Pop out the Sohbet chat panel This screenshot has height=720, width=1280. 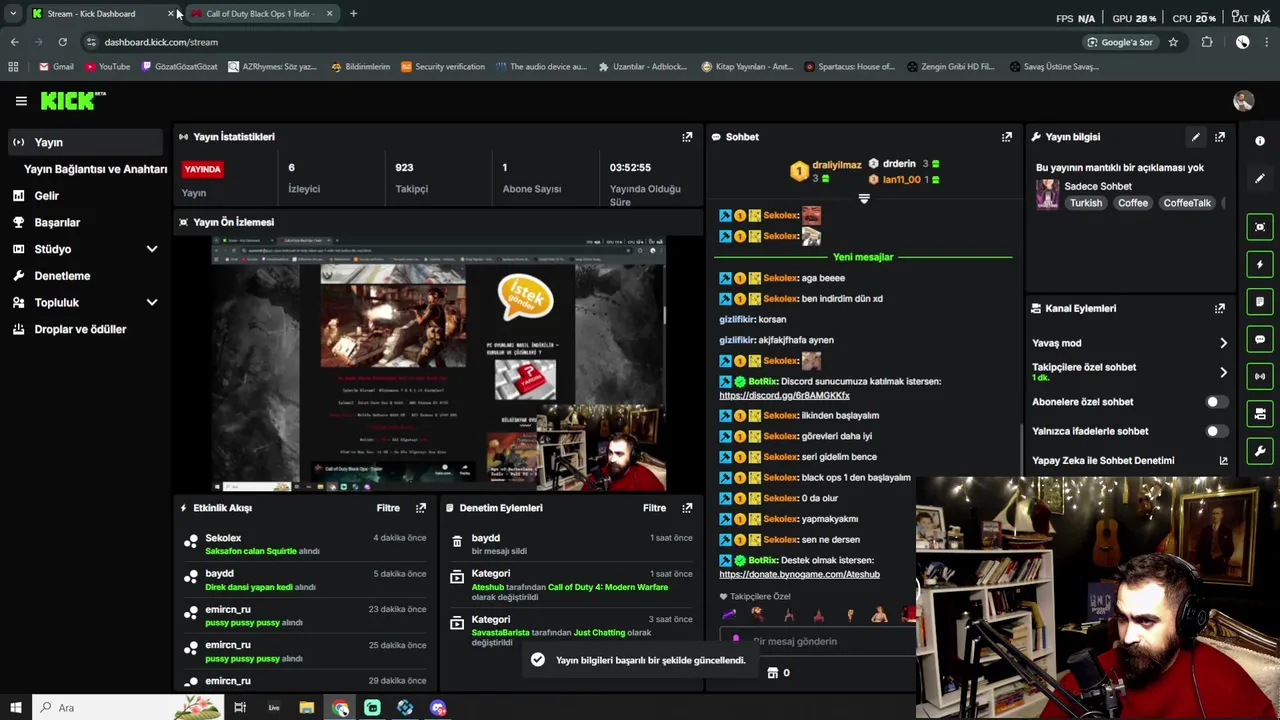click(1007, 137)
